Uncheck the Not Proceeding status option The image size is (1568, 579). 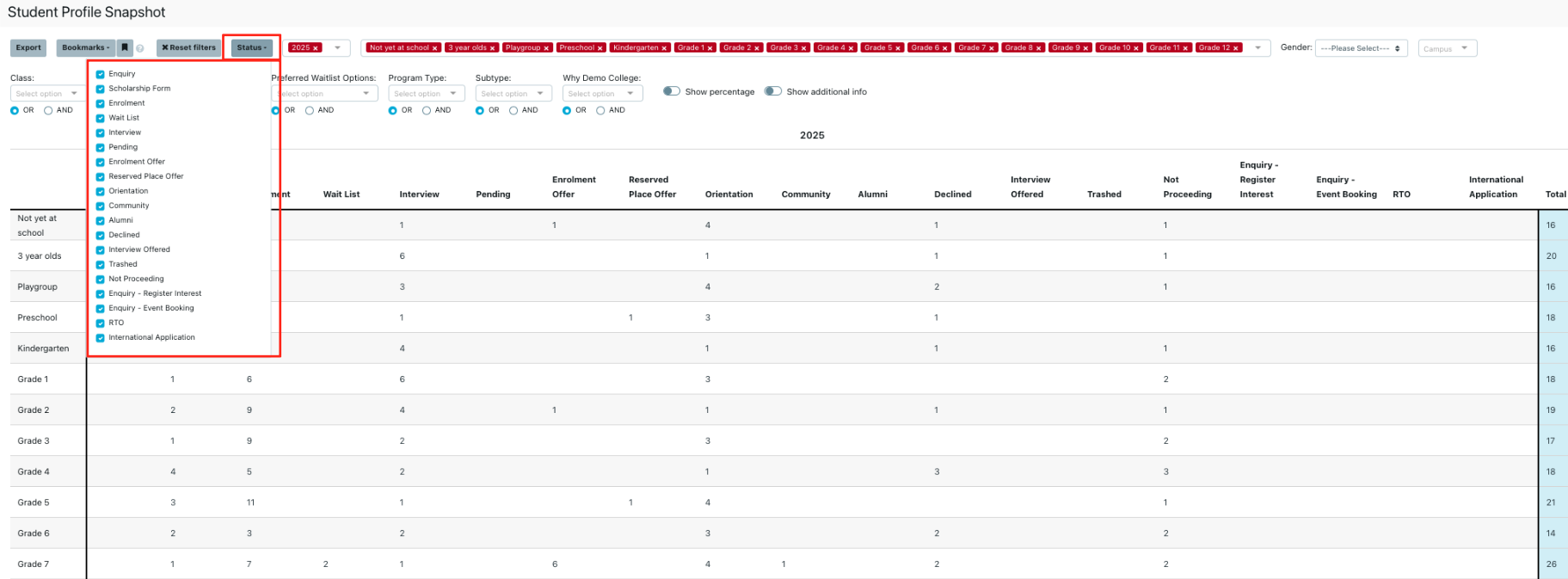(x=101, y=279)
